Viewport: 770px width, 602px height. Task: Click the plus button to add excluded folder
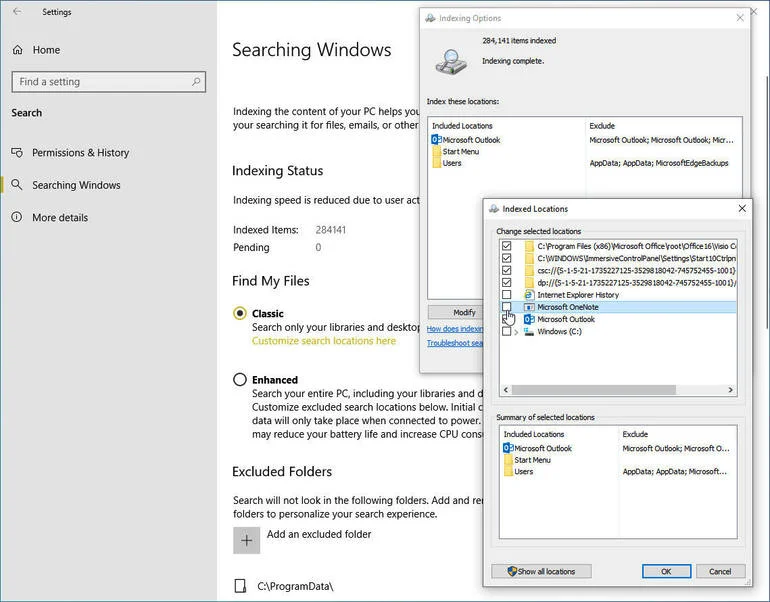point(247,541)
